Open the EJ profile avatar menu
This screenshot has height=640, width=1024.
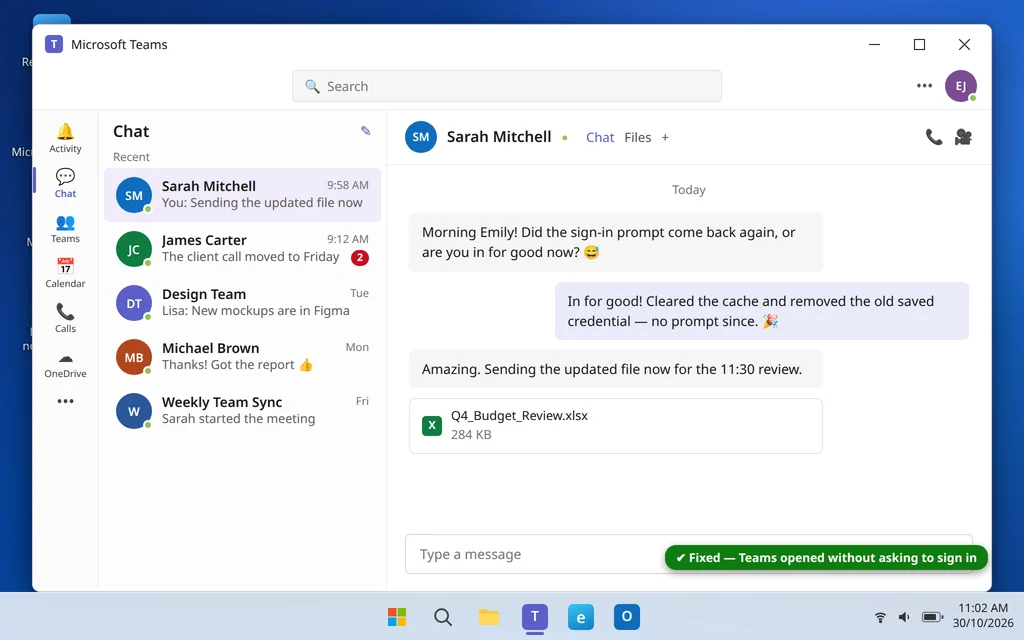[x=961, y=86]
